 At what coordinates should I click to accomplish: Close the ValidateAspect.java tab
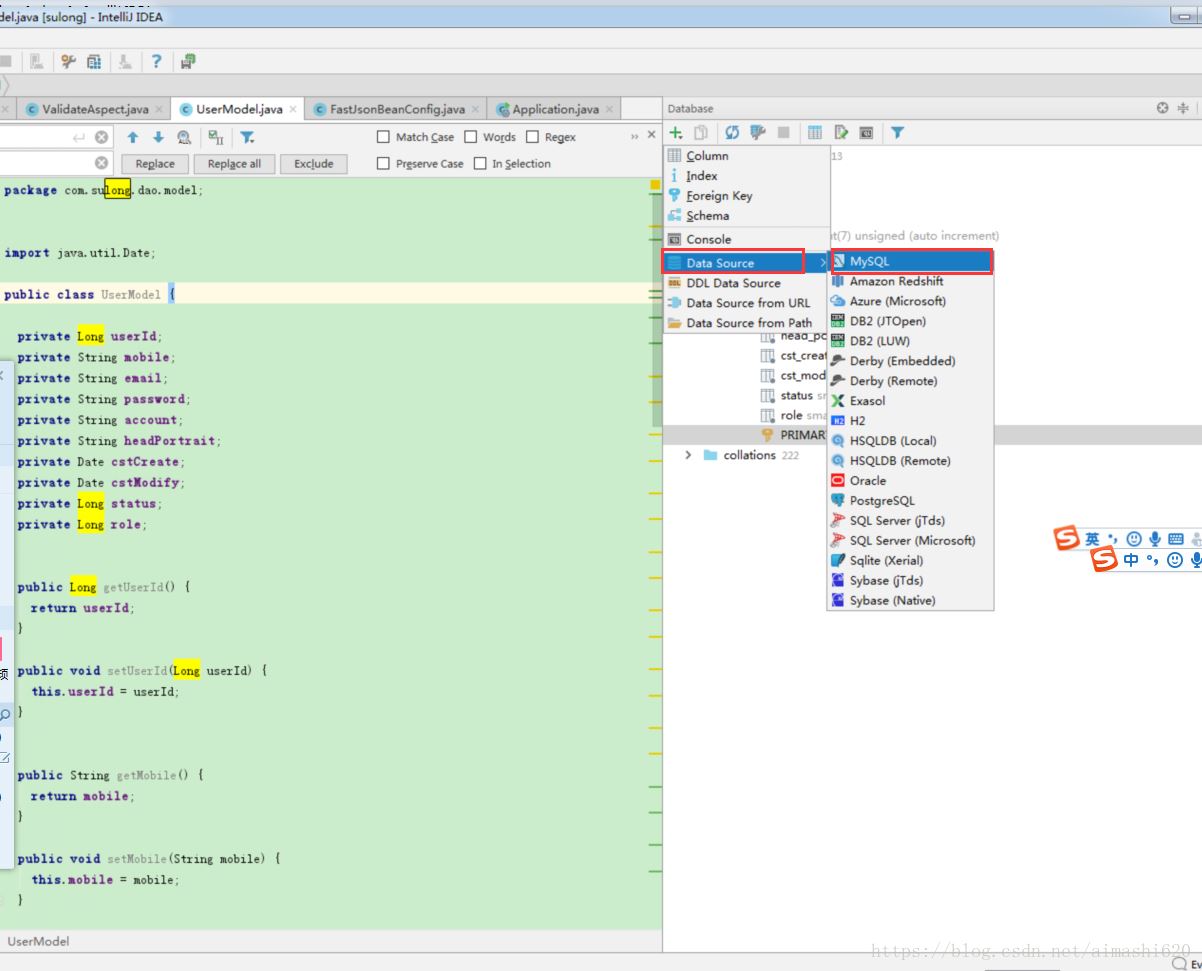click(159, 109)
